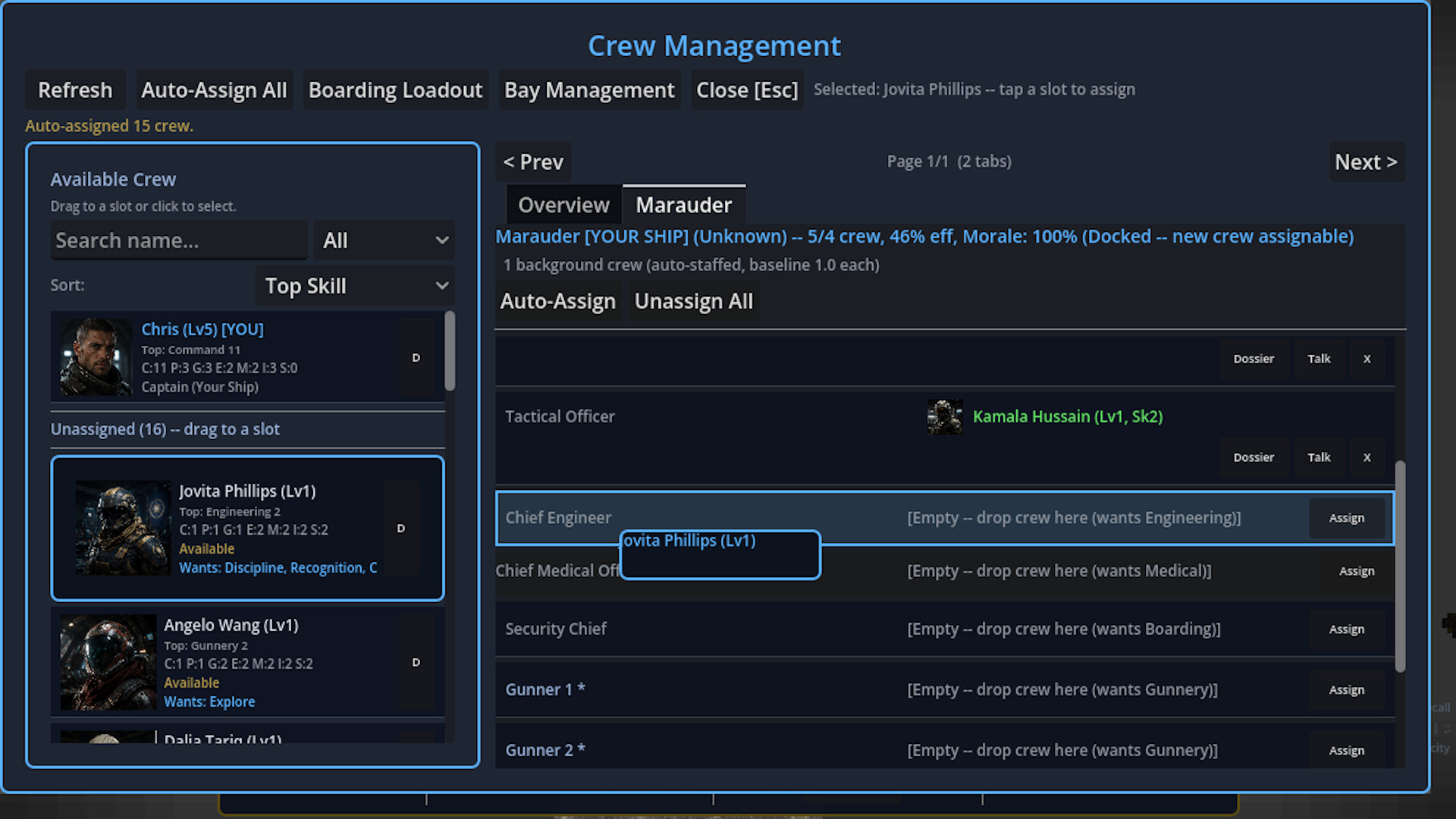1456x819 pixels.
Task: Assign crew to Gunner 2 slot
Action: click(x=1347, y=751)
